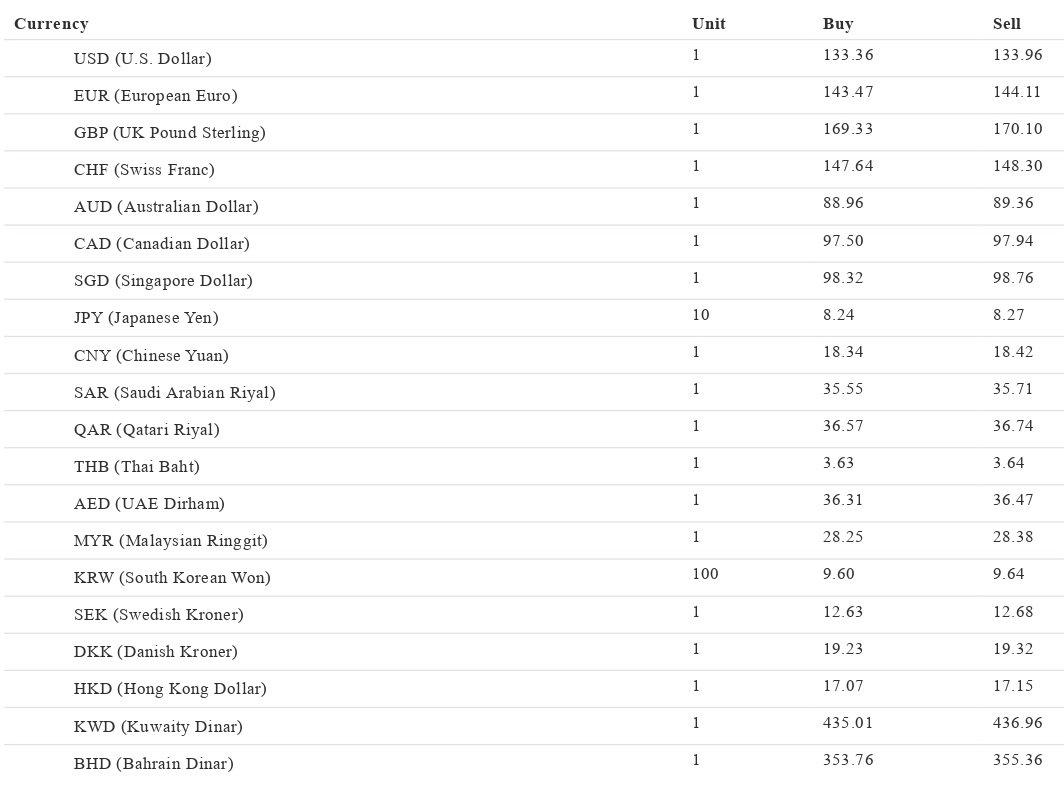Select GBP (UK Pound Sterling) entry
Viewport: 1064px width, 797px height.
point(169,133)
